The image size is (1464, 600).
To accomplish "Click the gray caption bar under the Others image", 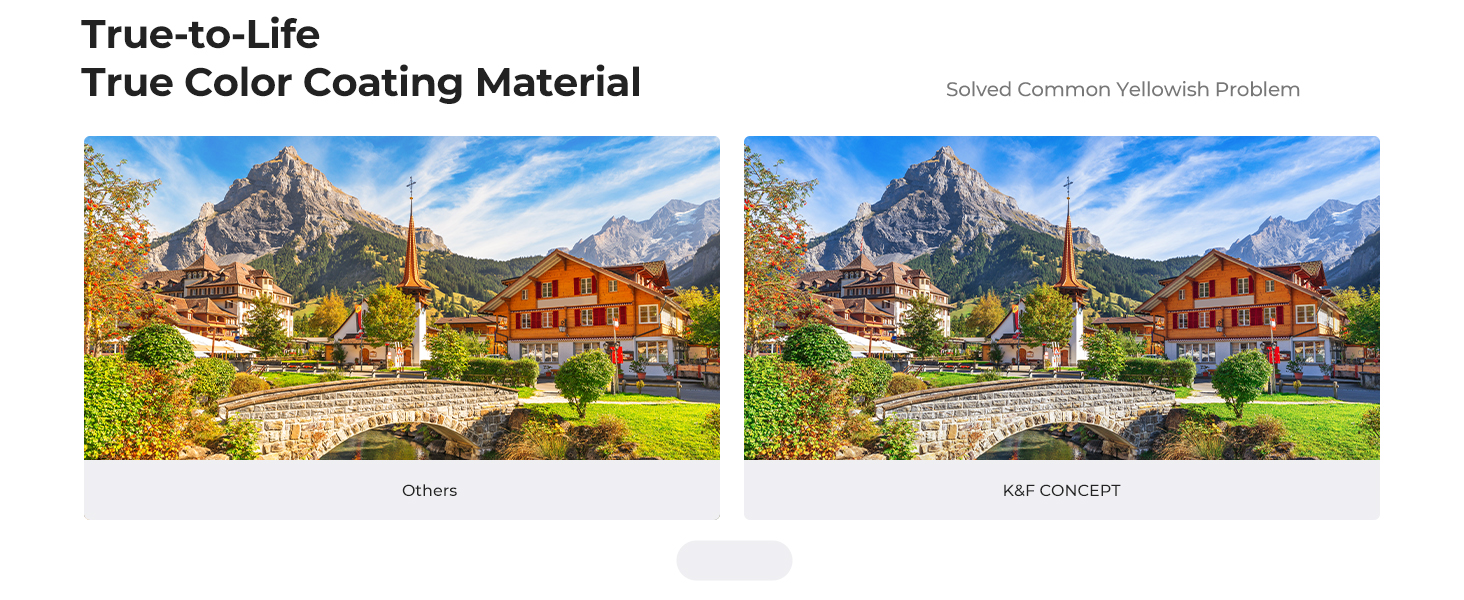I will pos(402,490).
